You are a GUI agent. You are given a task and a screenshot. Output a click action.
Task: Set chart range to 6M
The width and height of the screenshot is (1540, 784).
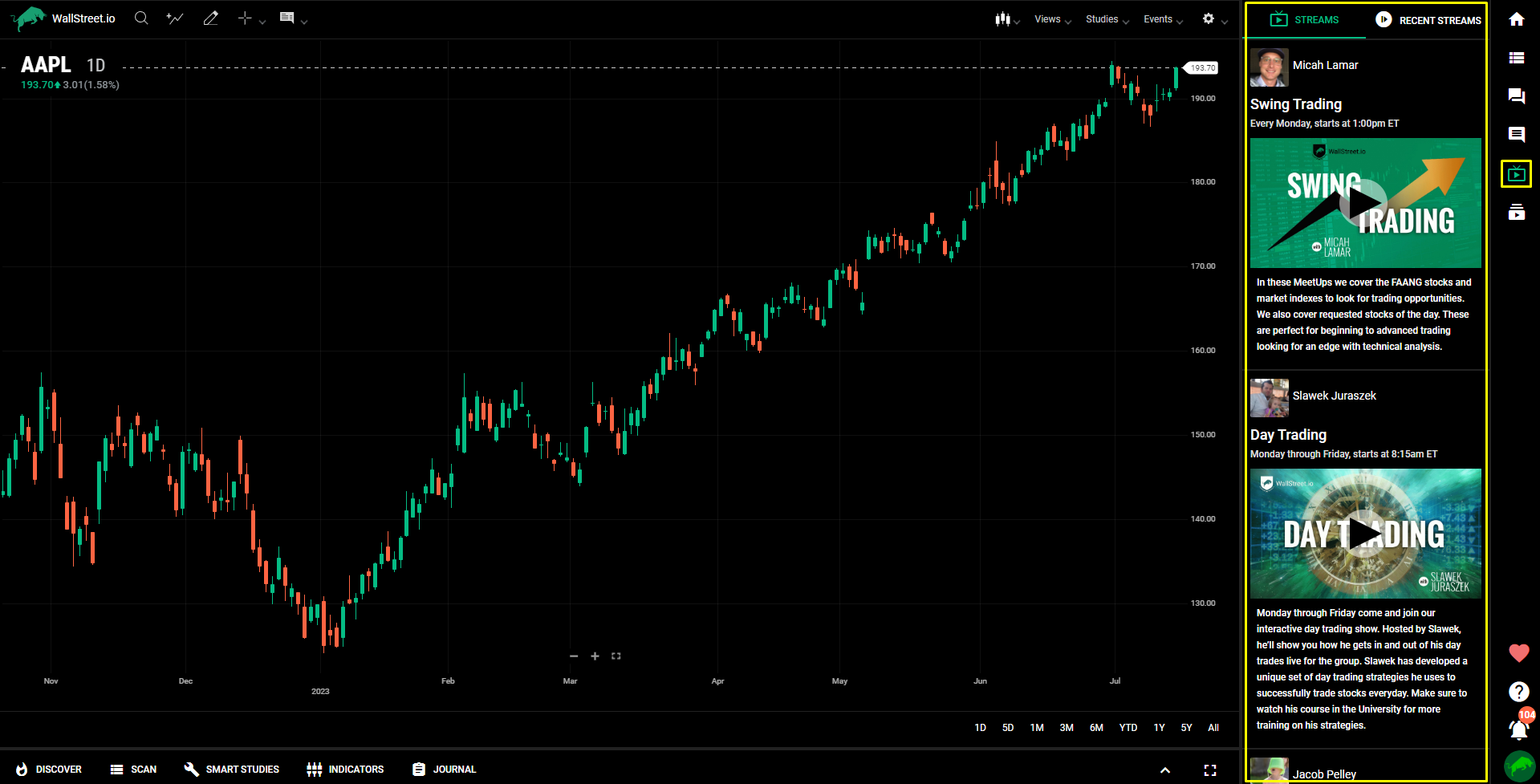[x=1096, y=728]
